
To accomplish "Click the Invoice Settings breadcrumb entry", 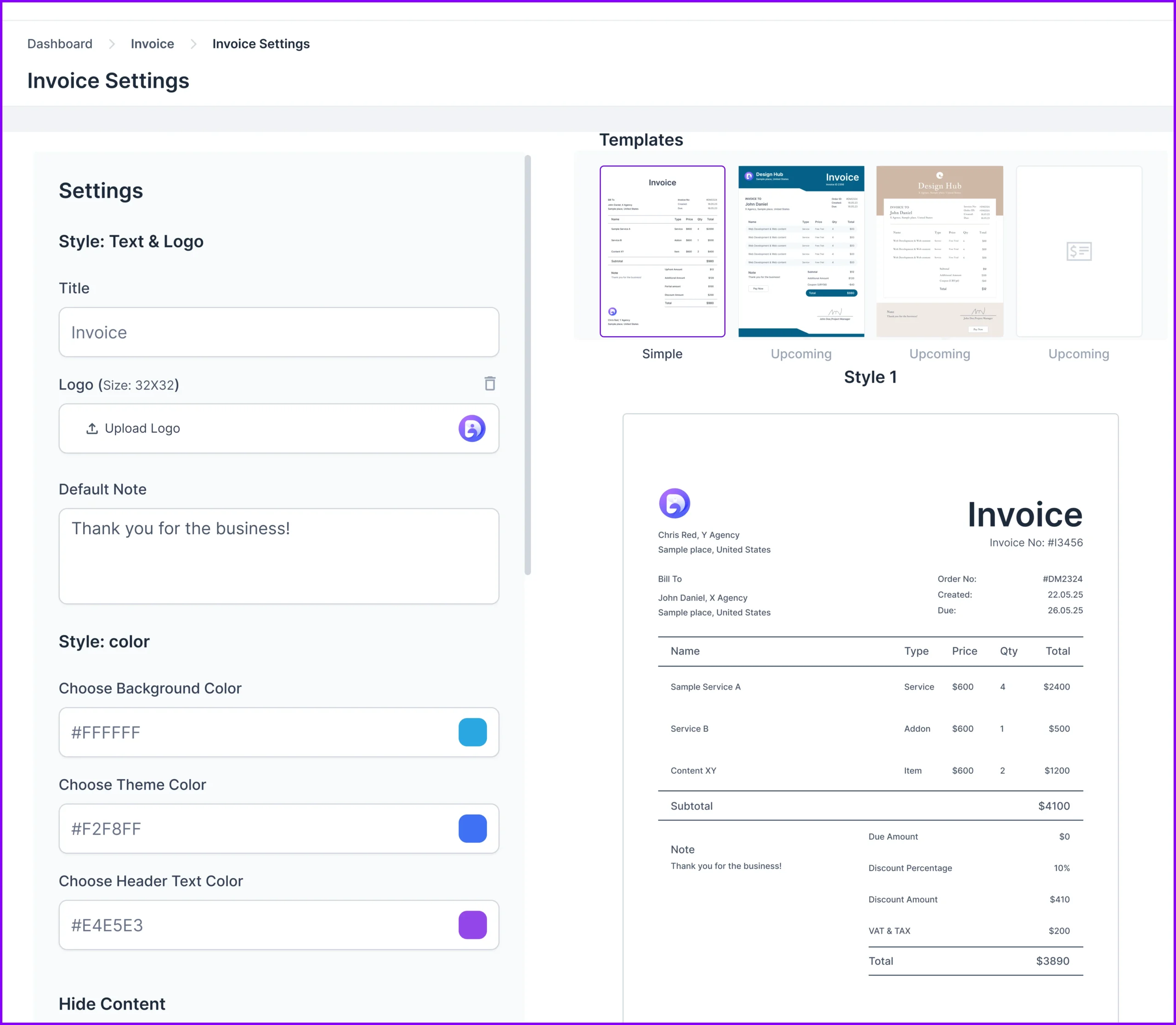I will pyautogui.click(x=260, y=44).
